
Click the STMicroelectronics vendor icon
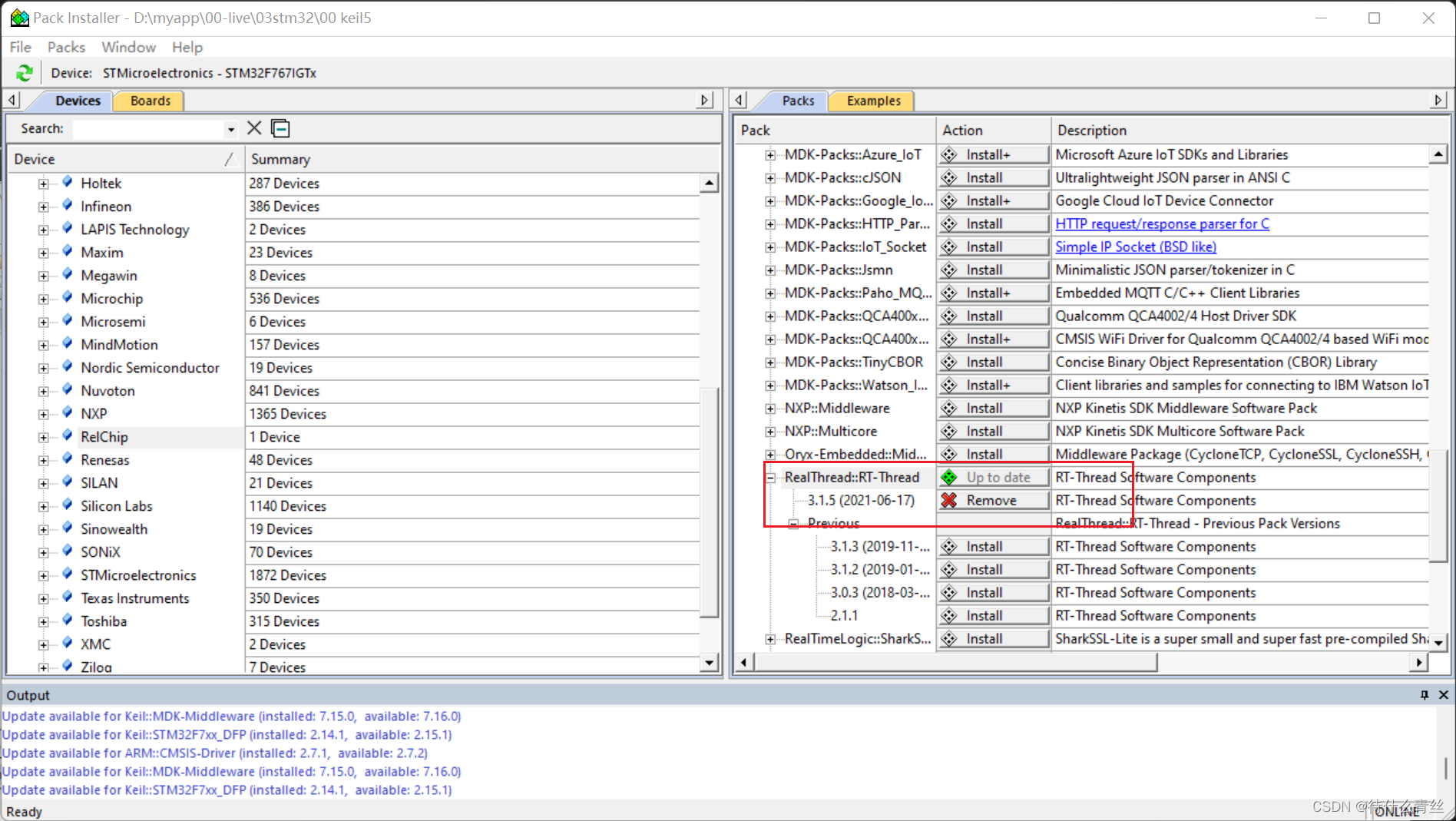(x=68, y=574)
